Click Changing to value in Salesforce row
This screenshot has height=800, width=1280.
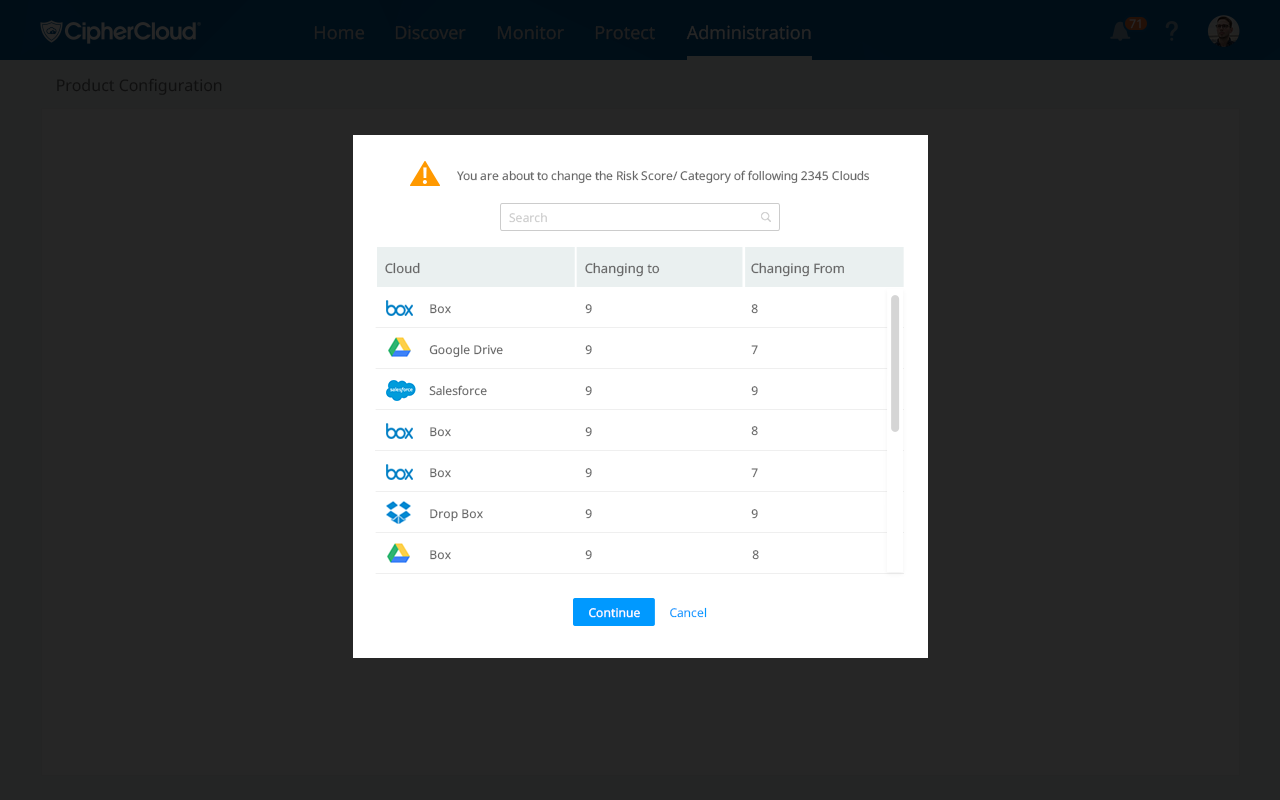pos(589,390)
